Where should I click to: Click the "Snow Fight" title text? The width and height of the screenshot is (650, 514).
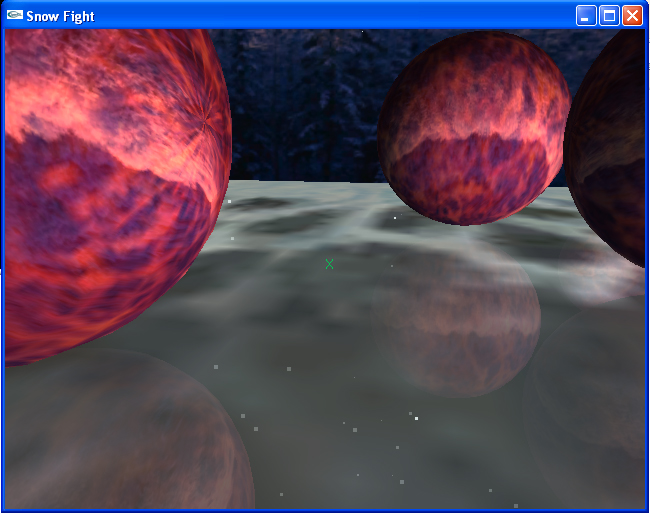pos(61,17)
